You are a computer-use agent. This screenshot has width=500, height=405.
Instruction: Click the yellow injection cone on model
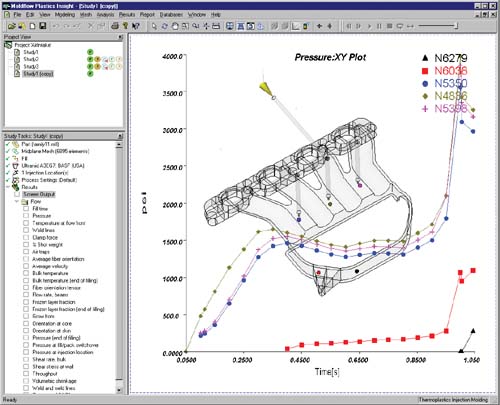(x=265, y=88)
